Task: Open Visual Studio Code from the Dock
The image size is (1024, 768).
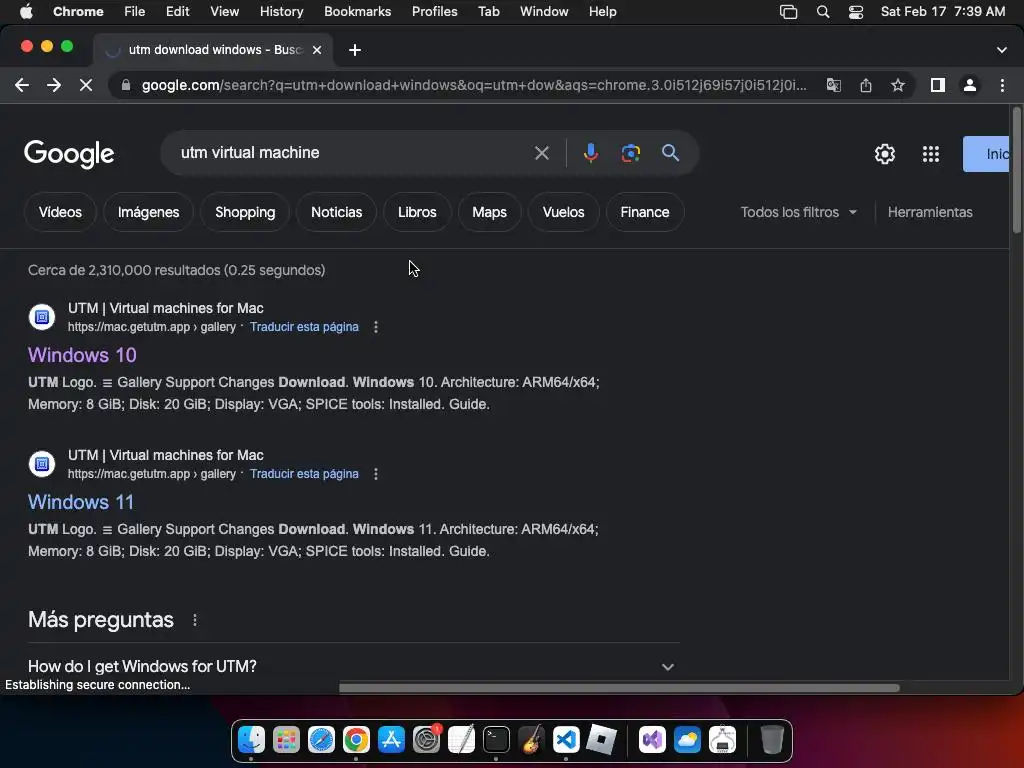Action: coord(566,740)
